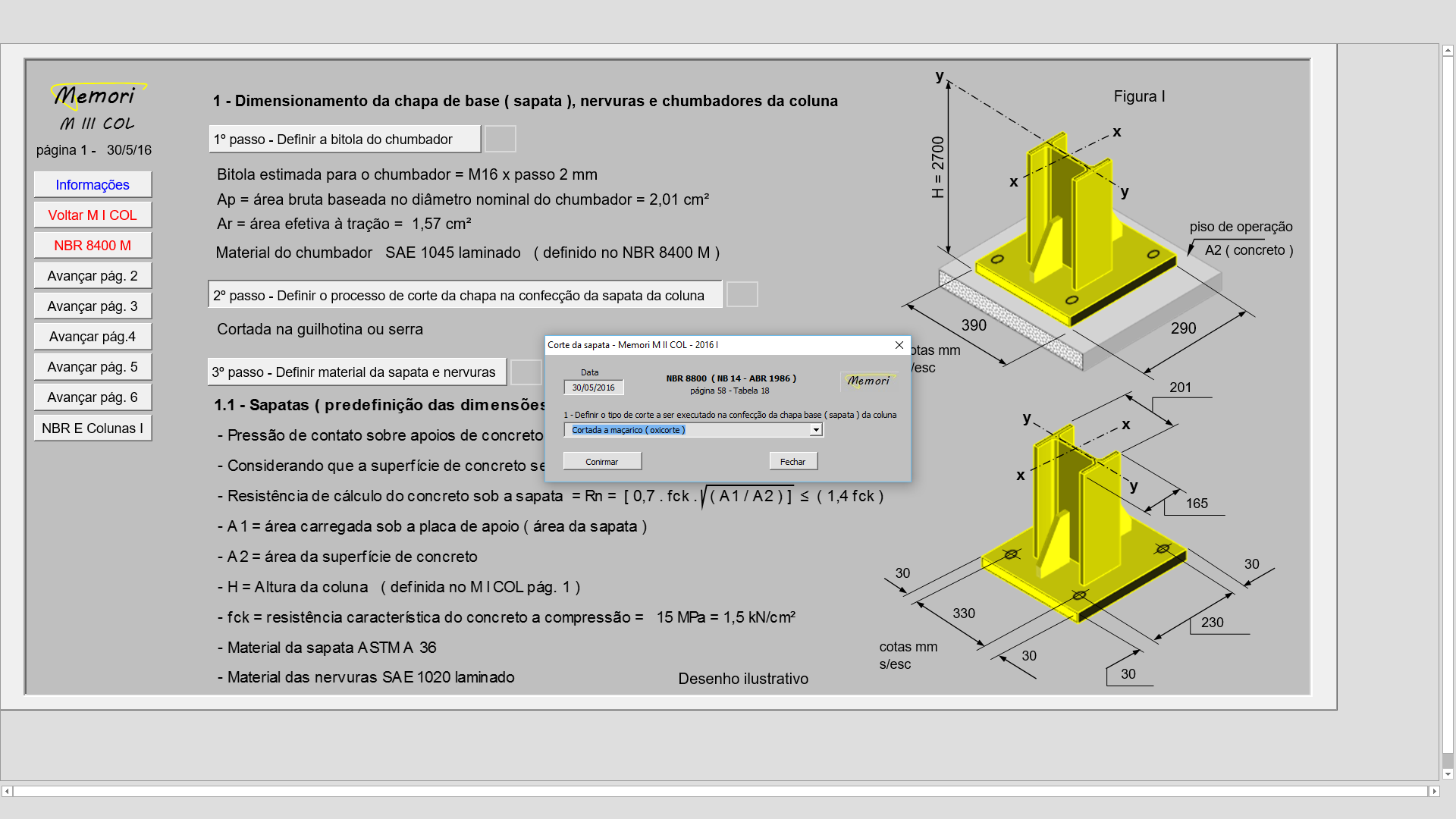Click 'página 58 - Tabela 18' text in dialog
This screenshot has width=1456, height=819.
[x=730, y=391]
